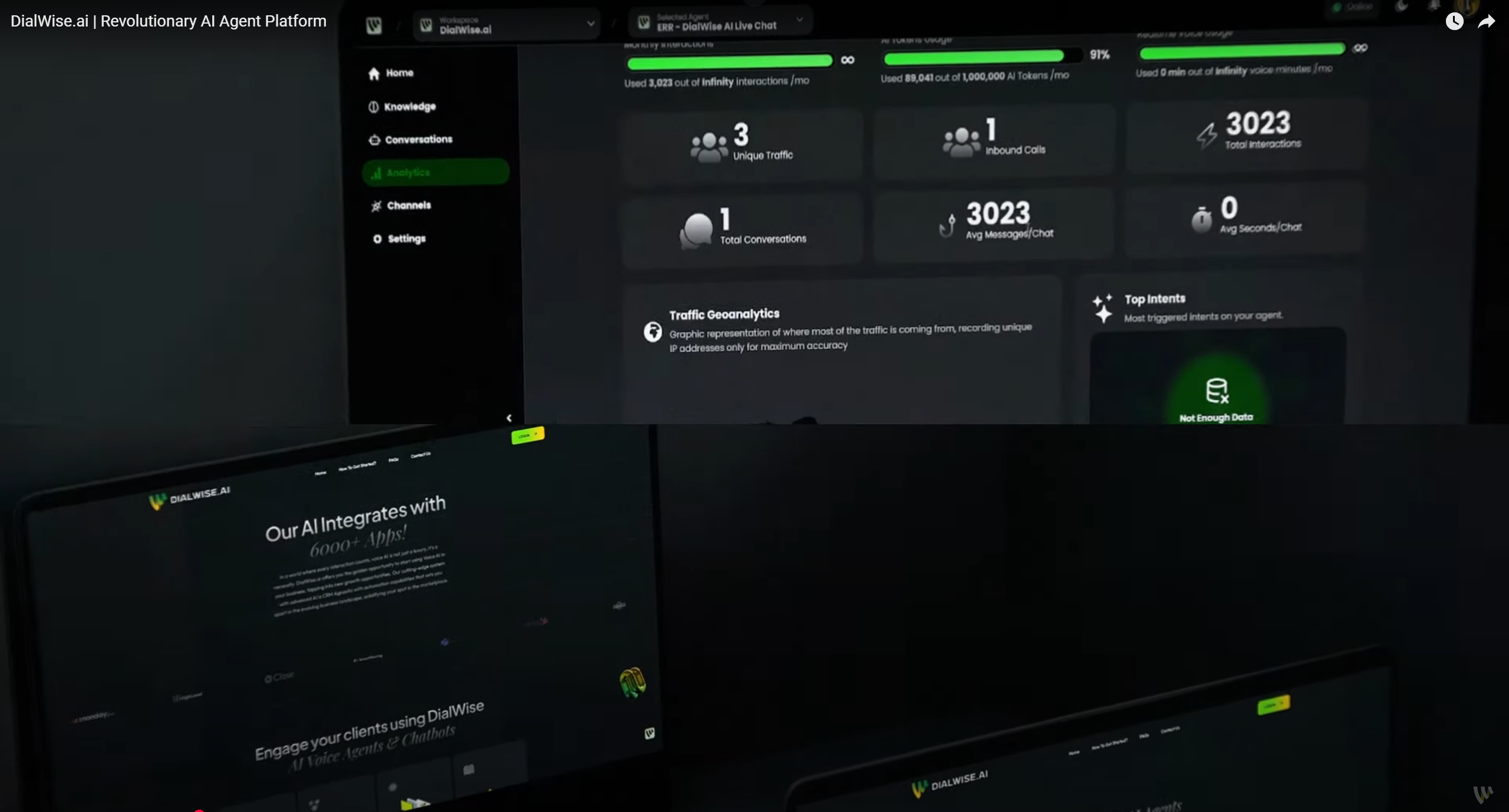Image resolution: width=1509 pixels, height=812 pixels.
Task: Click Contact Us in the website navigation
Action: tap(421, 454)
